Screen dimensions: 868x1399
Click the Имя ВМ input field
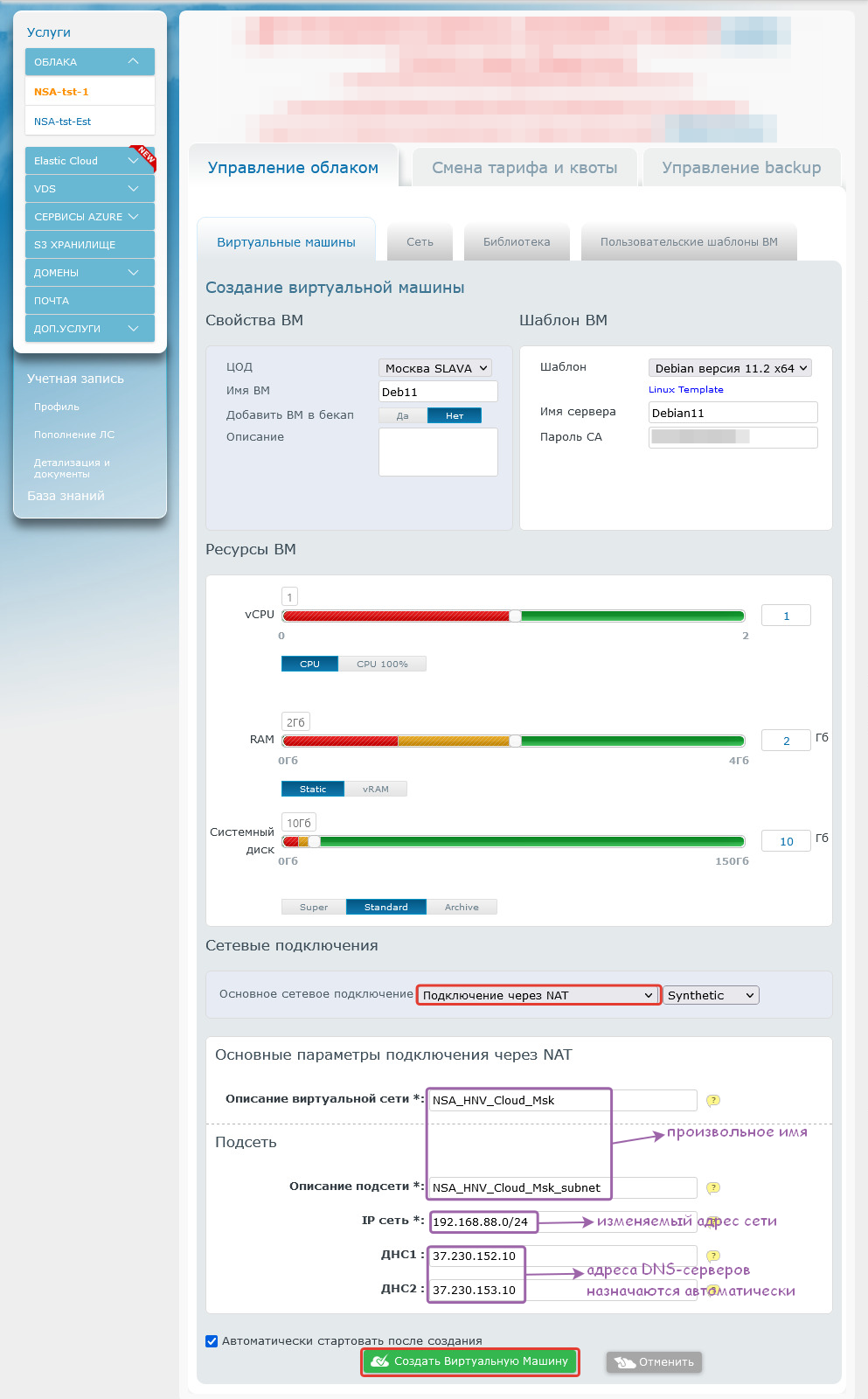point(438,392)
